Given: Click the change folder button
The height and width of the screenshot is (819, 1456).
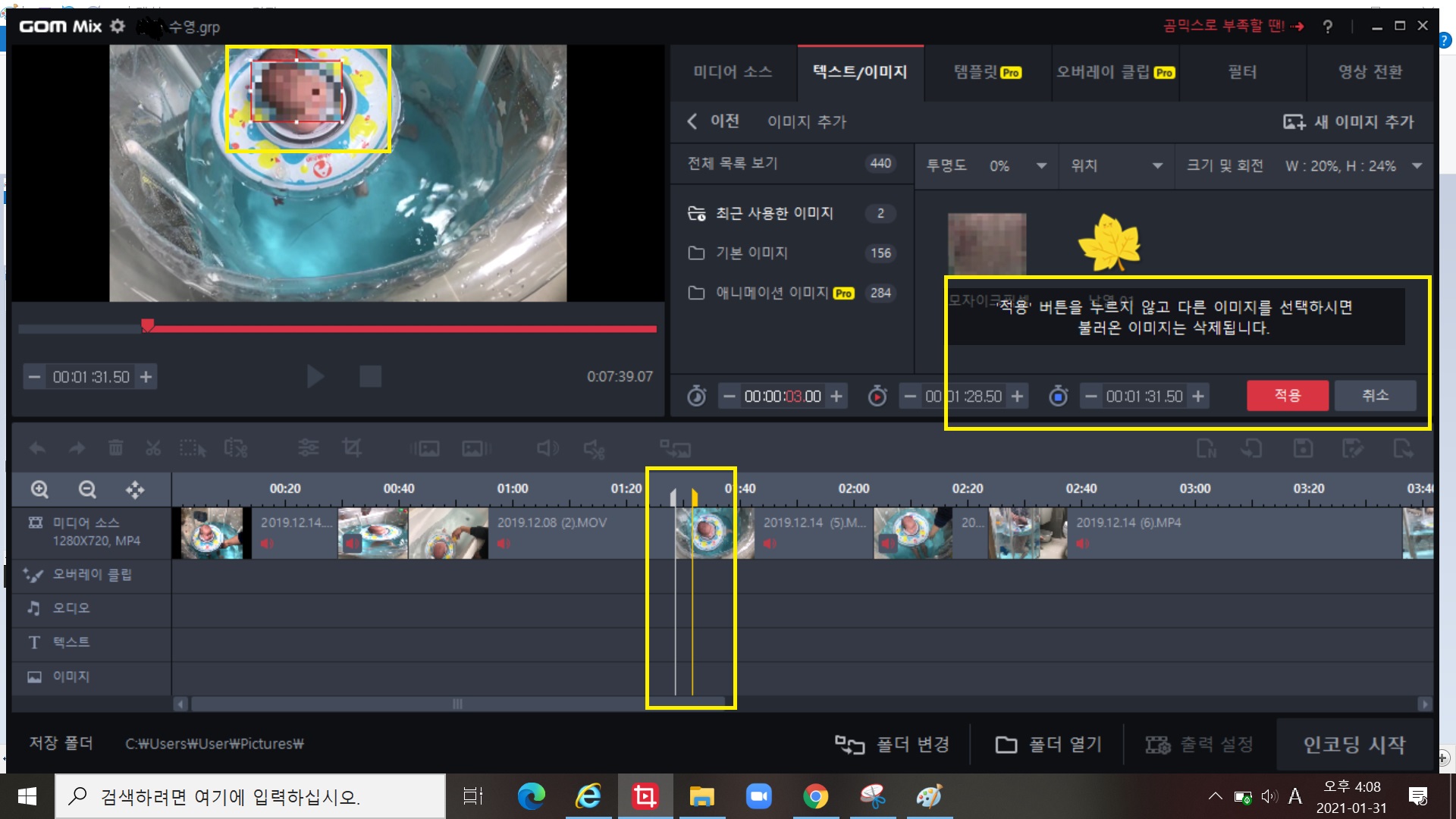Looking at the screenshot, I should (x=892, y=745).
